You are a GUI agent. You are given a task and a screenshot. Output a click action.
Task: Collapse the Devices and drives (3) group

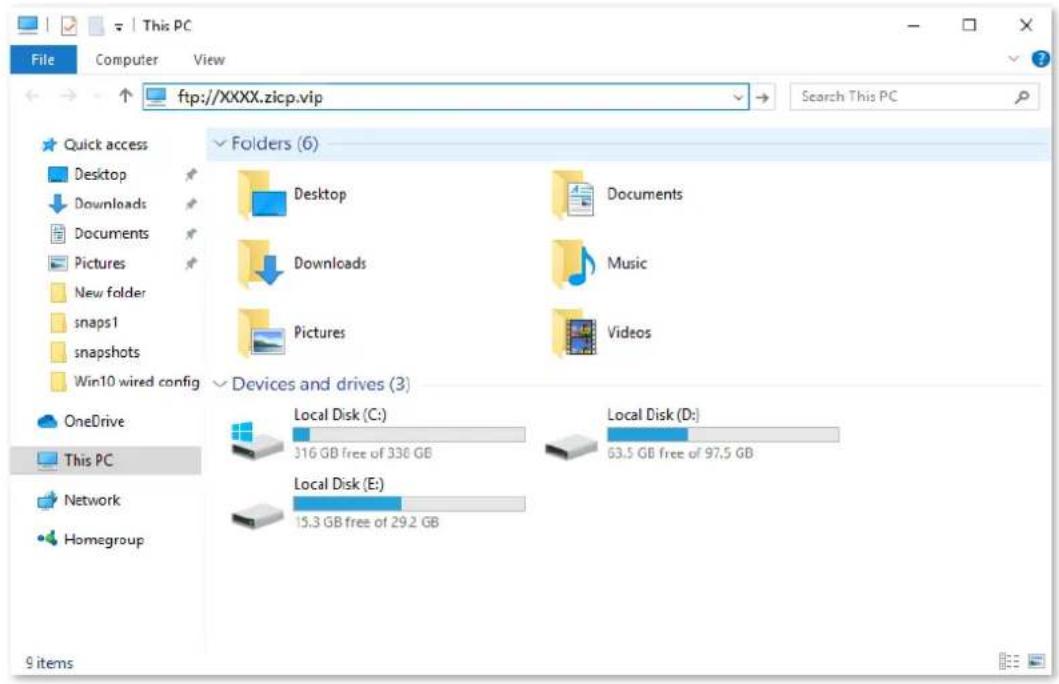tap(219, 384)
